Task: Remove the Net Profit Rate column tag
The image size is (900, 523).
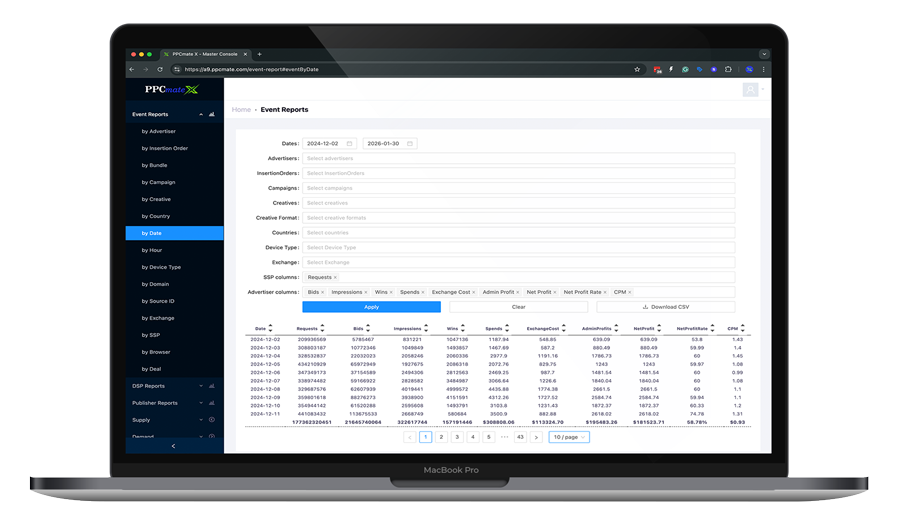Action: (x=605, y=292)
